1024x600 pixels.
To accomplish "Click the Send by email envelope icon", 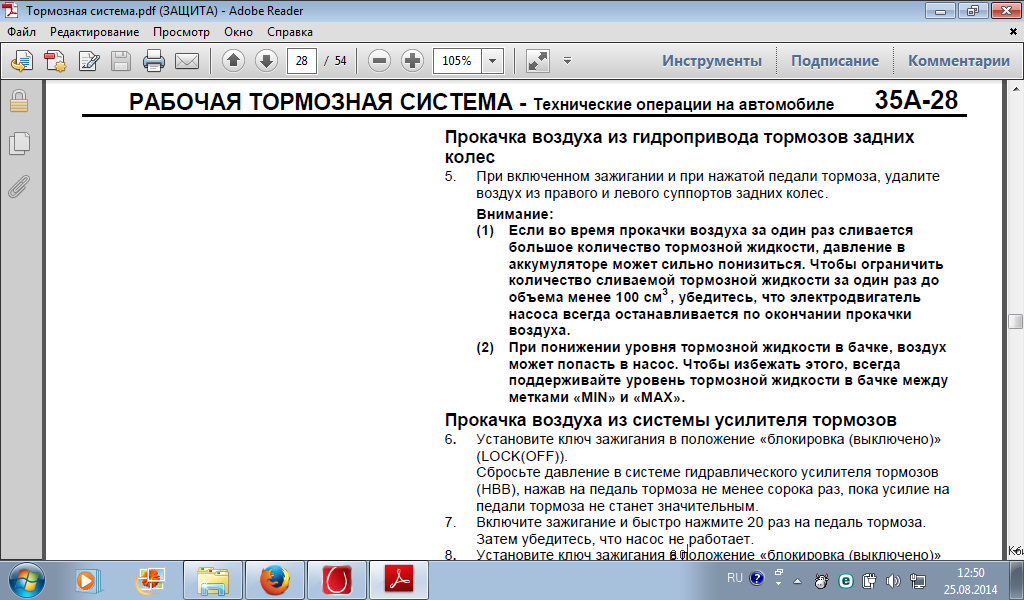I will (x=186, y=61).
